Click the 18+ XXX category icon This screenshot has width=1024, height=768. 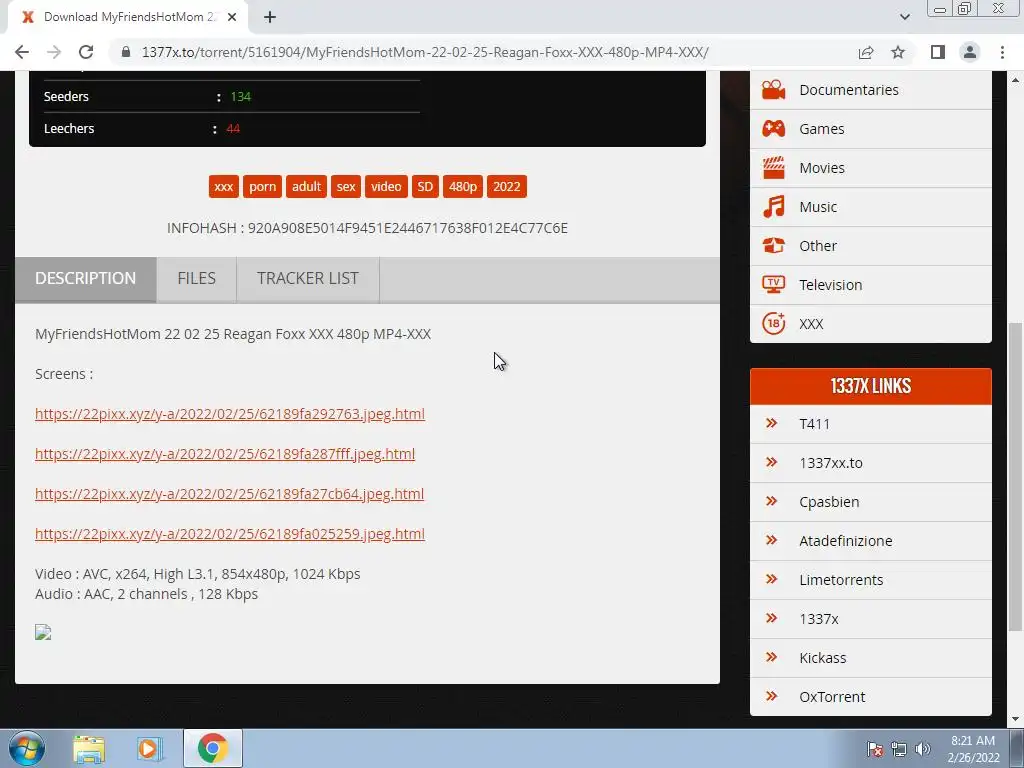click(x=773, y=324)
